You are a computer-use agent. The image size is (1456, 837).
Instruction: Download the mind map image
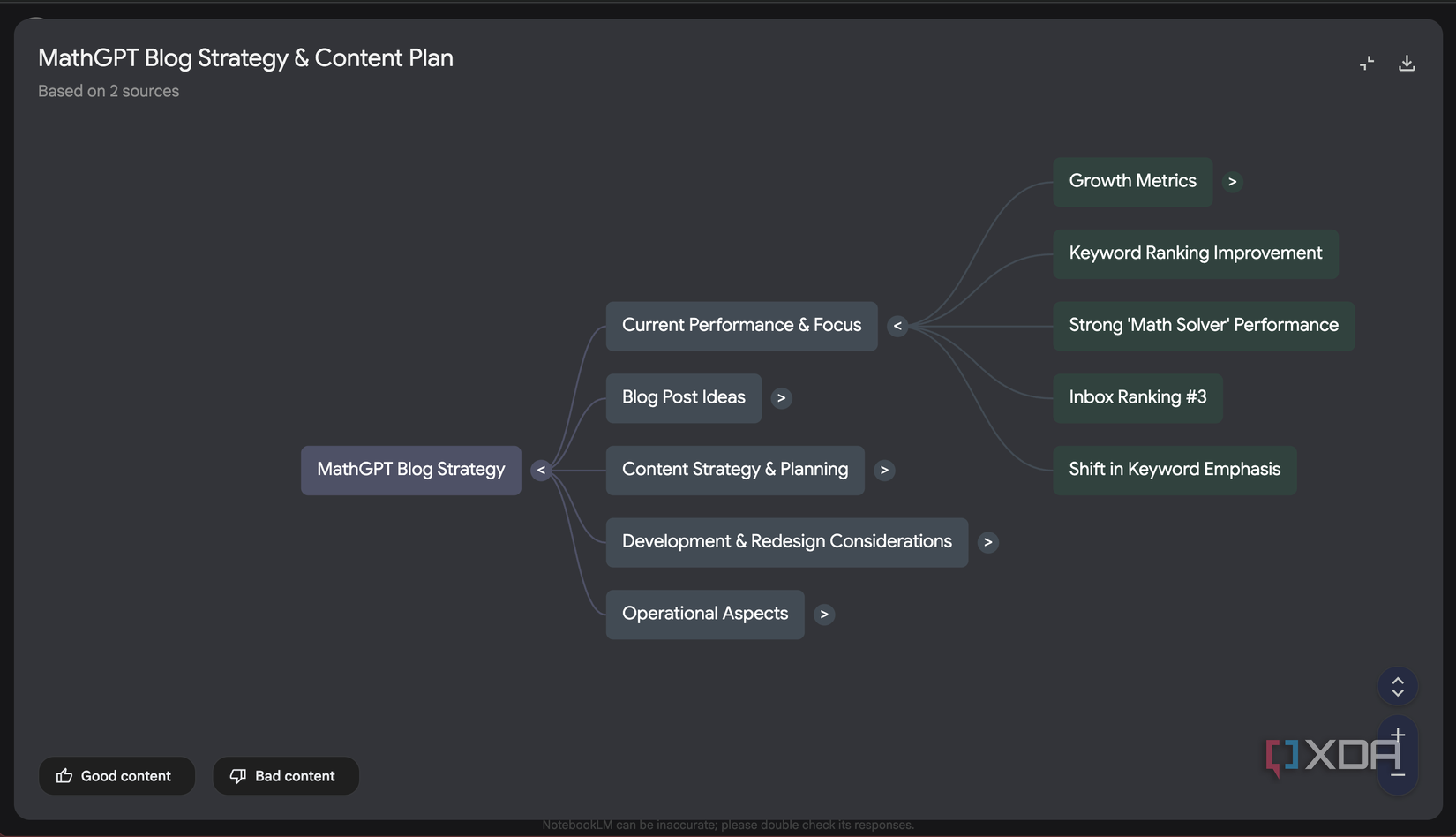1407,64
